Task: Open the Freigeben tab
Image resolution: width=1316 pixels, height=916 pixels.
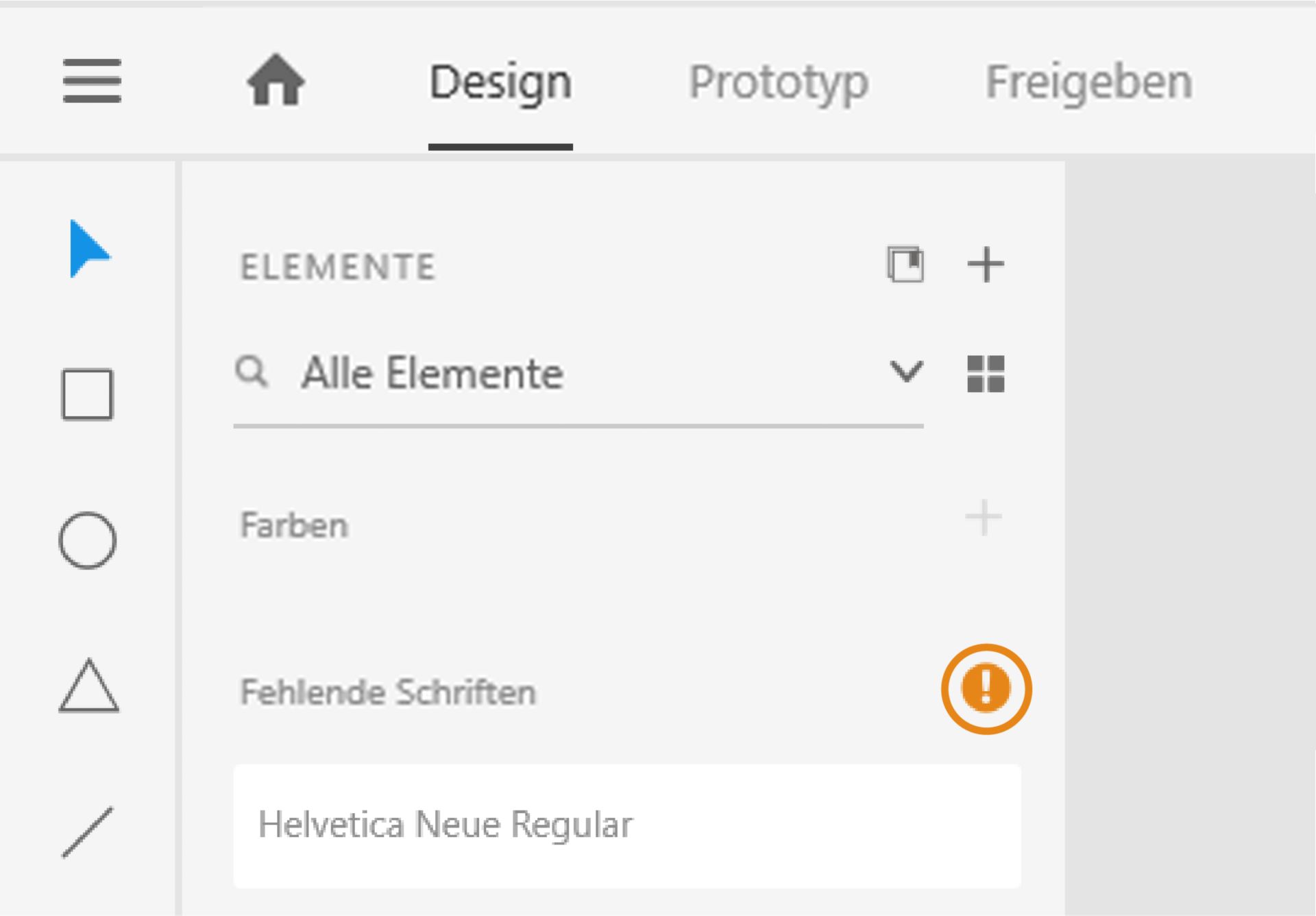Action: tap(1086, 82)
